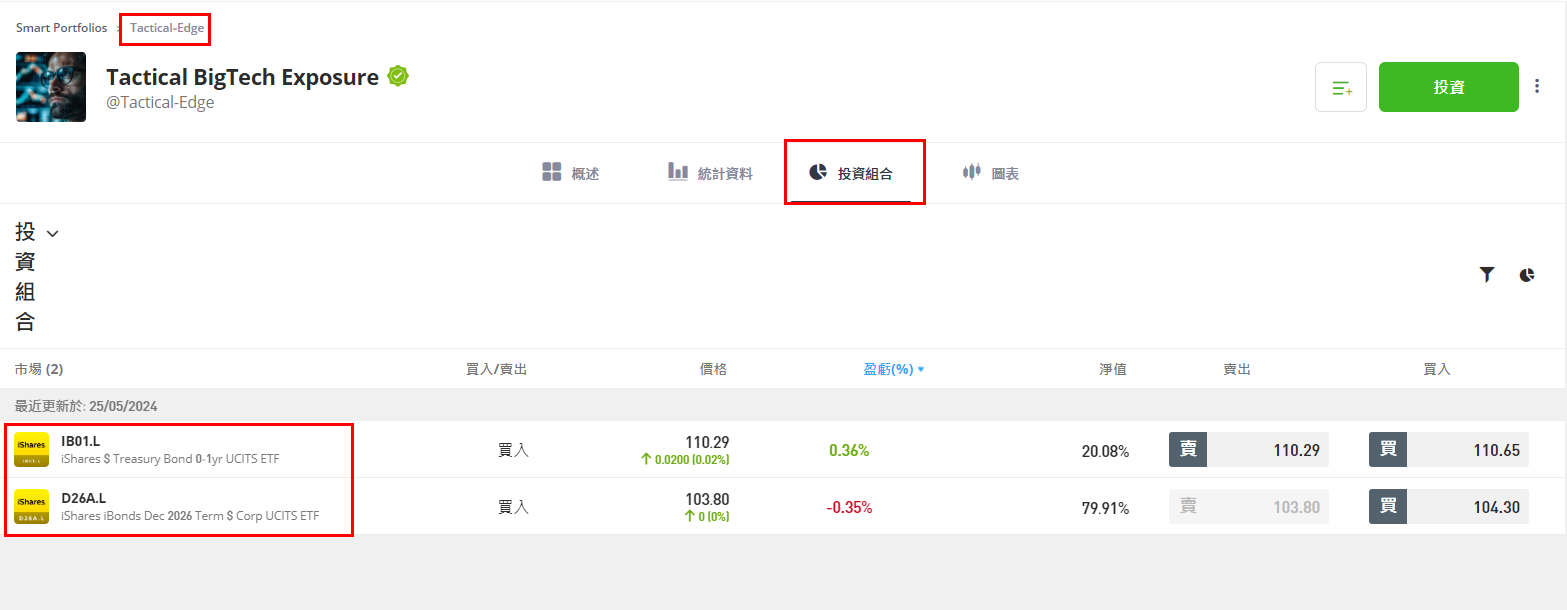Click the 103.80 price for D26A.L

pyautogui.click(x=707, y=499)
